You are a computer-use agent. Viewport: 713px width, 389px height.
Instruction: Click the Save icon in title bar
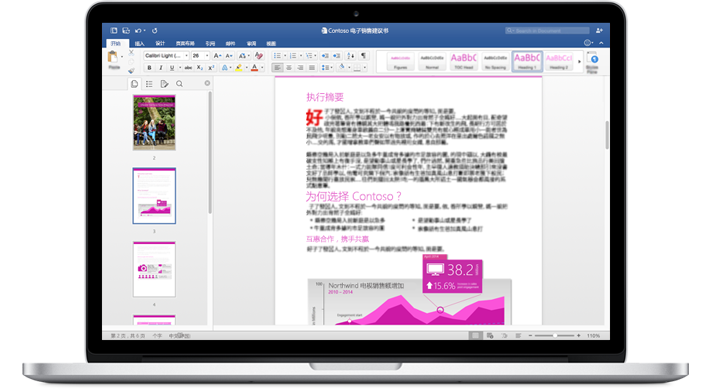(126, 30)
